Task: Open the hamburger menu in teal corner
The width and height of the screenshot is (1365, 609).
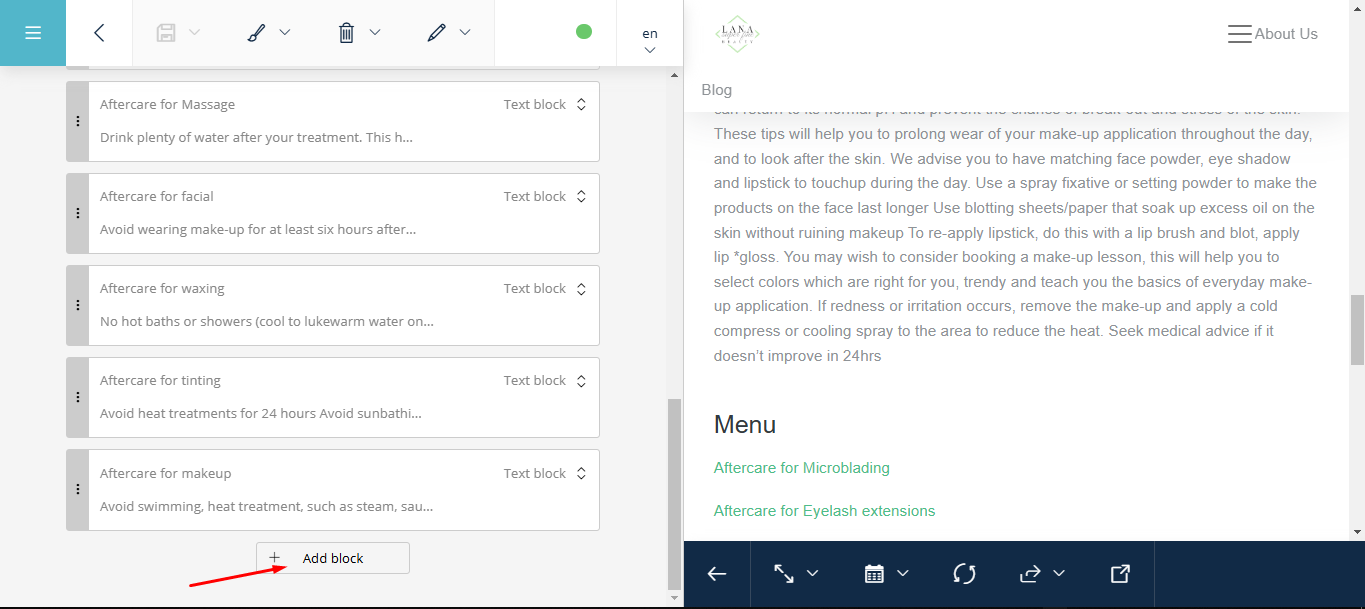Action: tap(33, 33)
